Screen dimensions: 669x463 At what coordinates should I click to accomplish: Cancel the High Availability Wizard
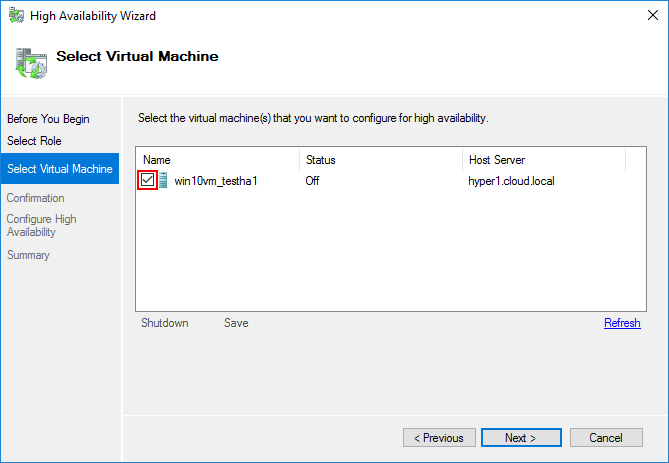[606, 438]
